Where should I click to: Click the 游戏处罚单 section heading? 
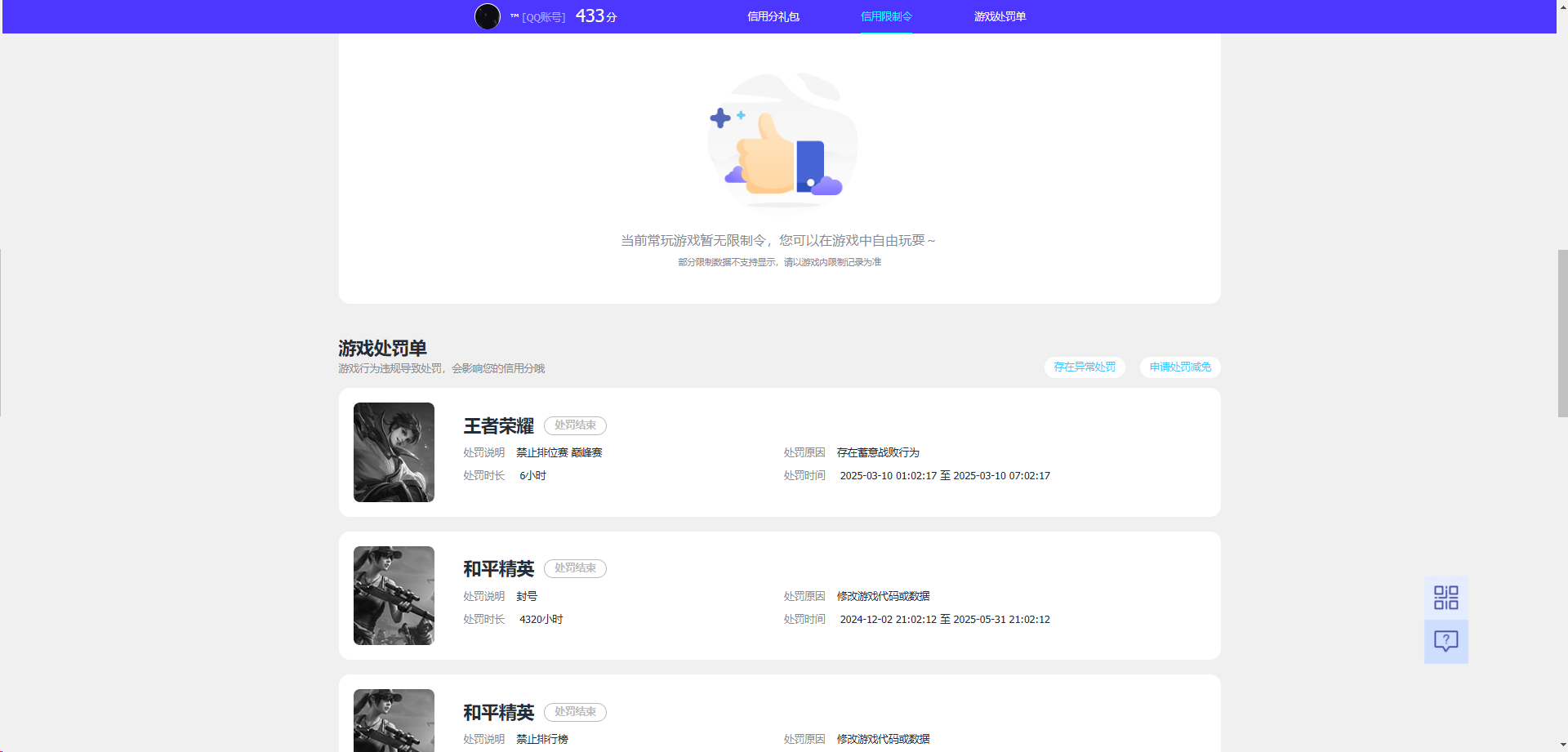pos(382,349)
